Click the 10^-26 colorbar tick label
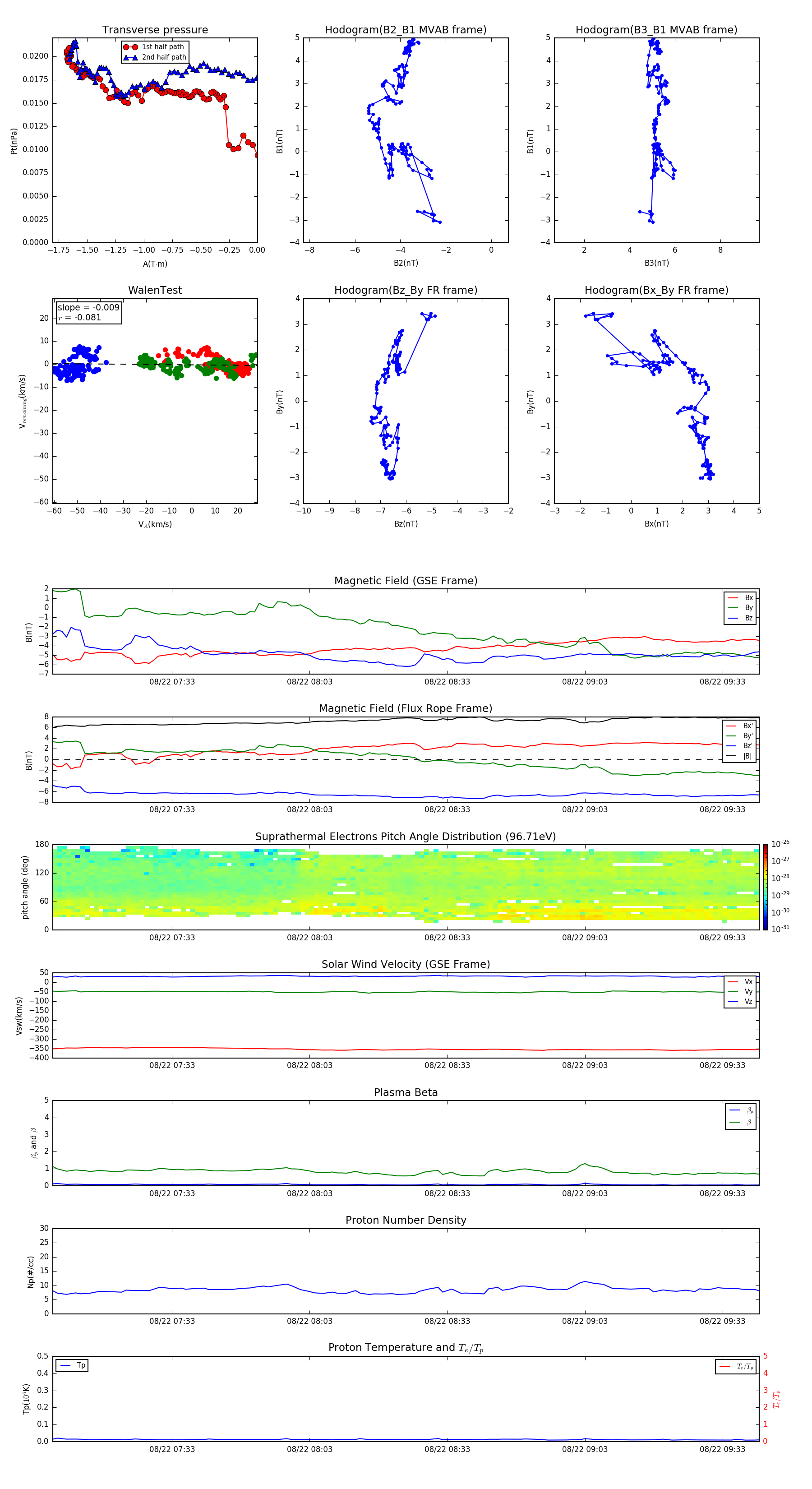The image size is (812, 1489). point(780,843)
